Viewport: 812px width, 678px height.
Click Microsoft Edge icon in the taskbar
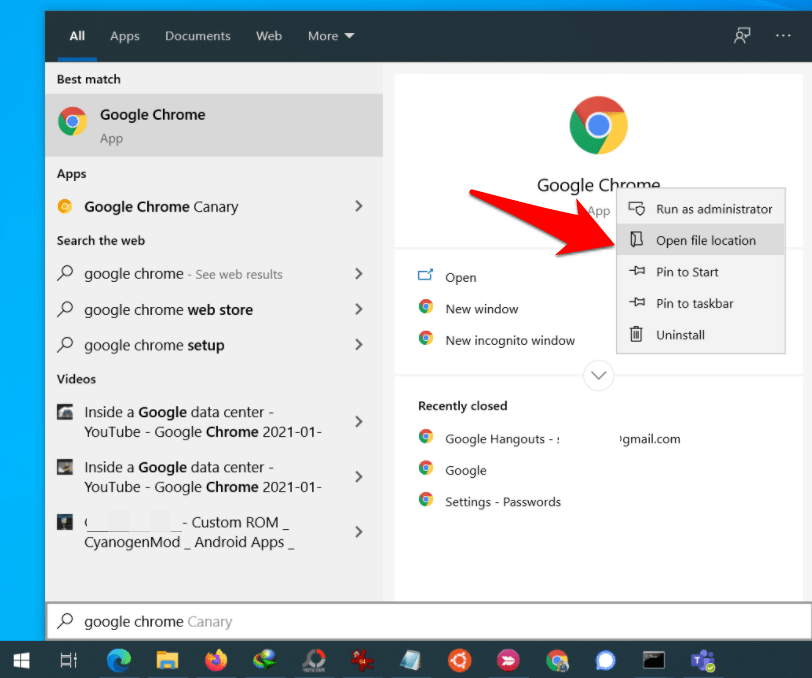[119, 660]
